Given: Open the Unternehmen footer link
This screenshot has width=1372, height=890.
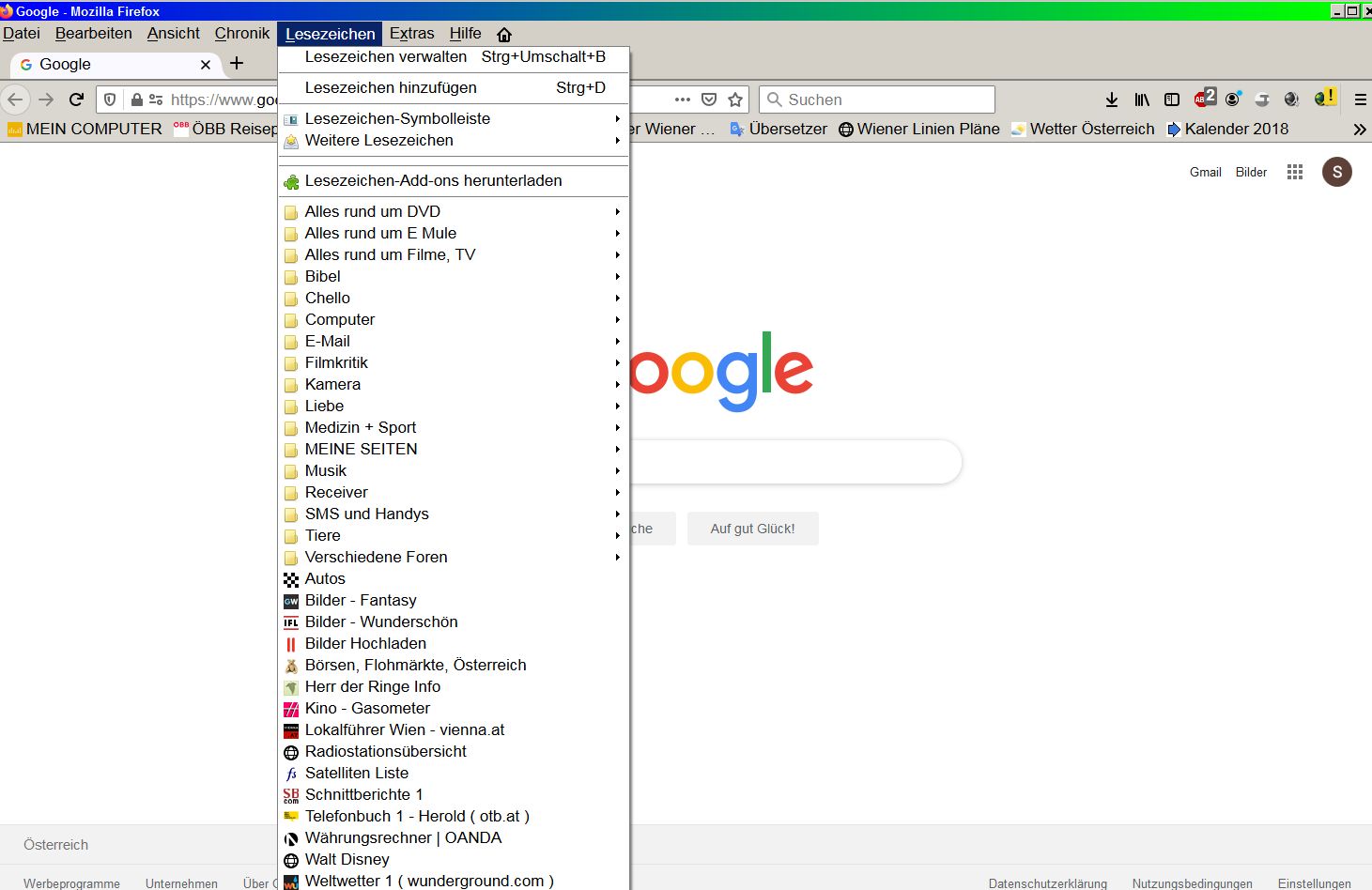Looking at the screenshot, I should click(182, 883).
